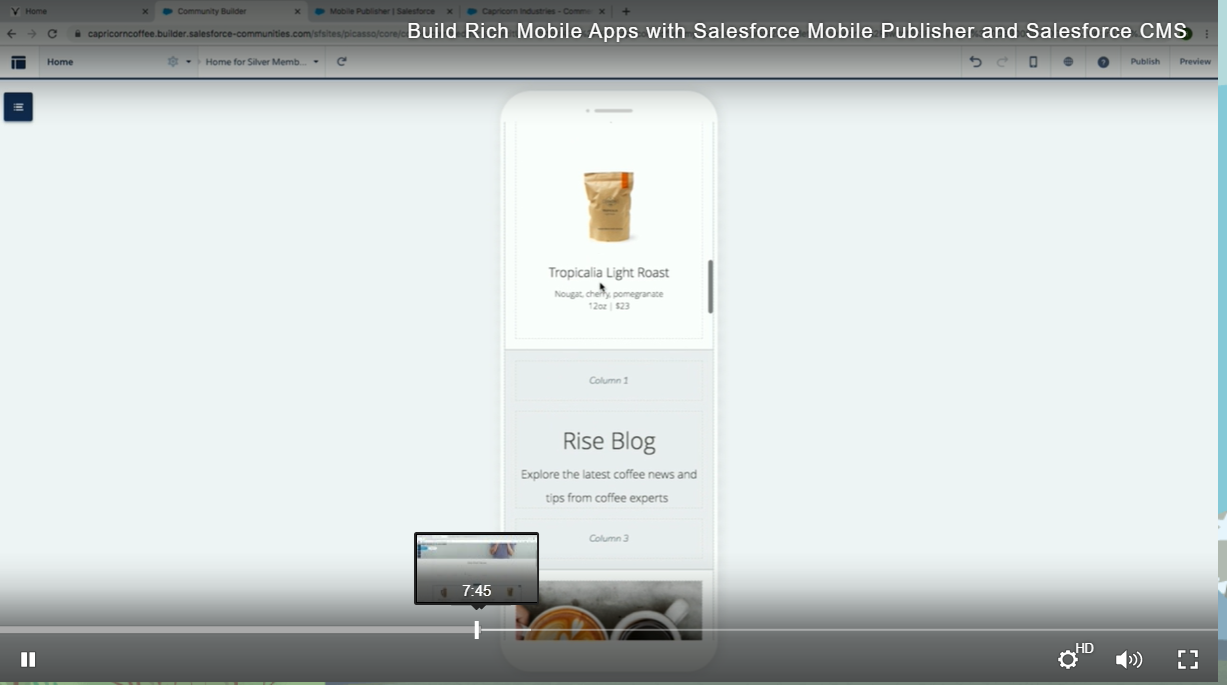Select the 'Nougat, cherry, pomegranate' description
1227x685 pixels.
point(609,294)
